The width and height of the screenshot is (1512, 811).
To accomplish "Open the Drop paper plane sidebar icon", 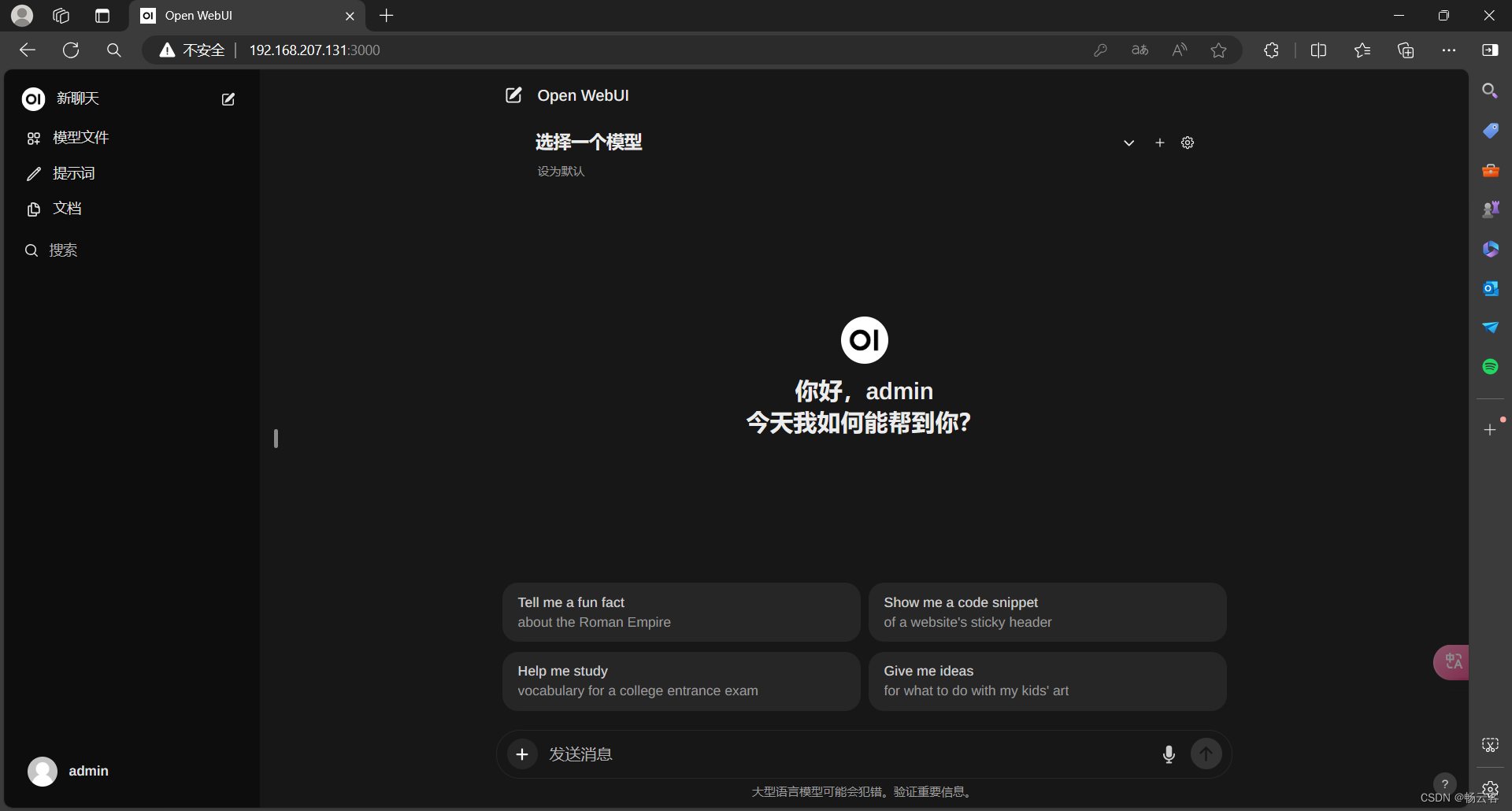I will (x=1490, y=328).
